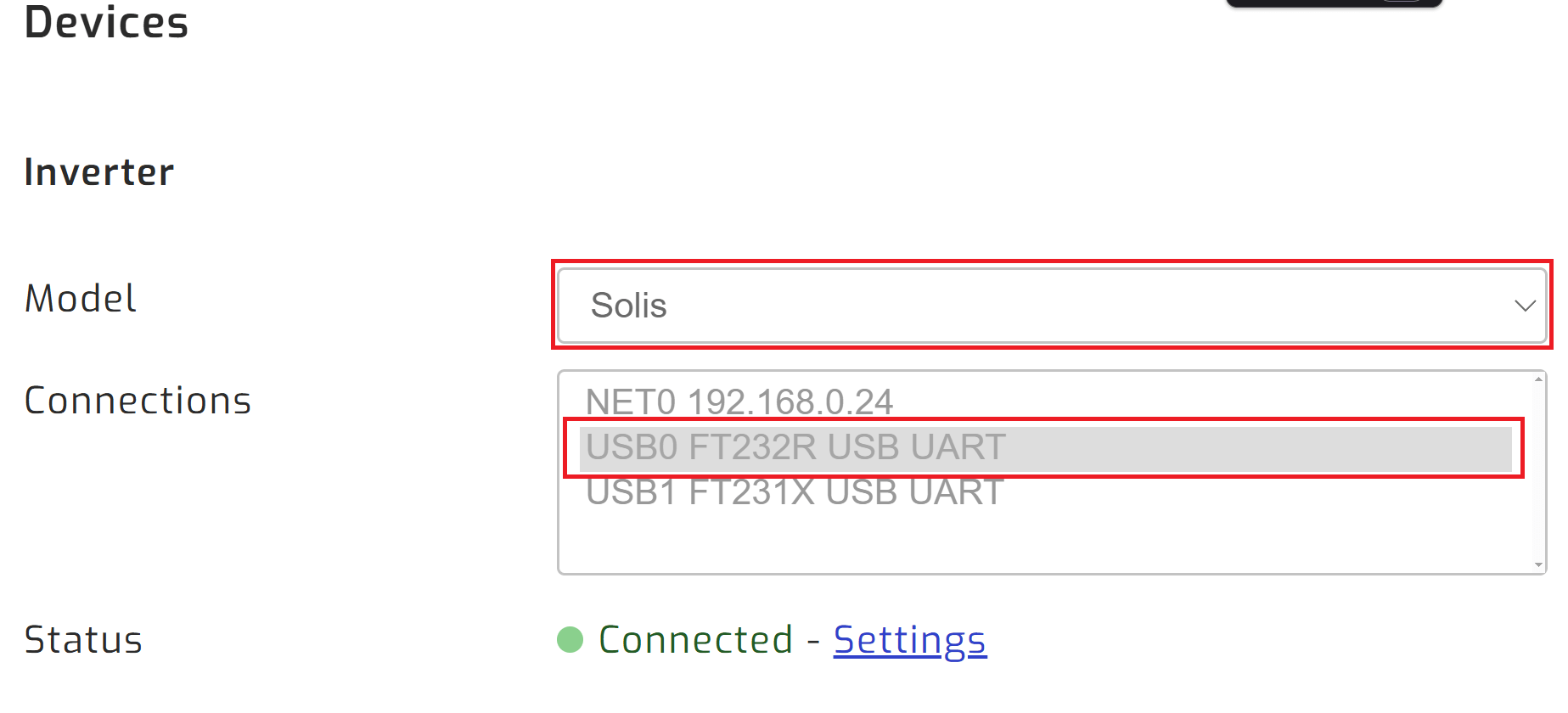Screen dimensions: 1568x713
Task: Click empty area below USB1 in list
Action: (1019, 542)
